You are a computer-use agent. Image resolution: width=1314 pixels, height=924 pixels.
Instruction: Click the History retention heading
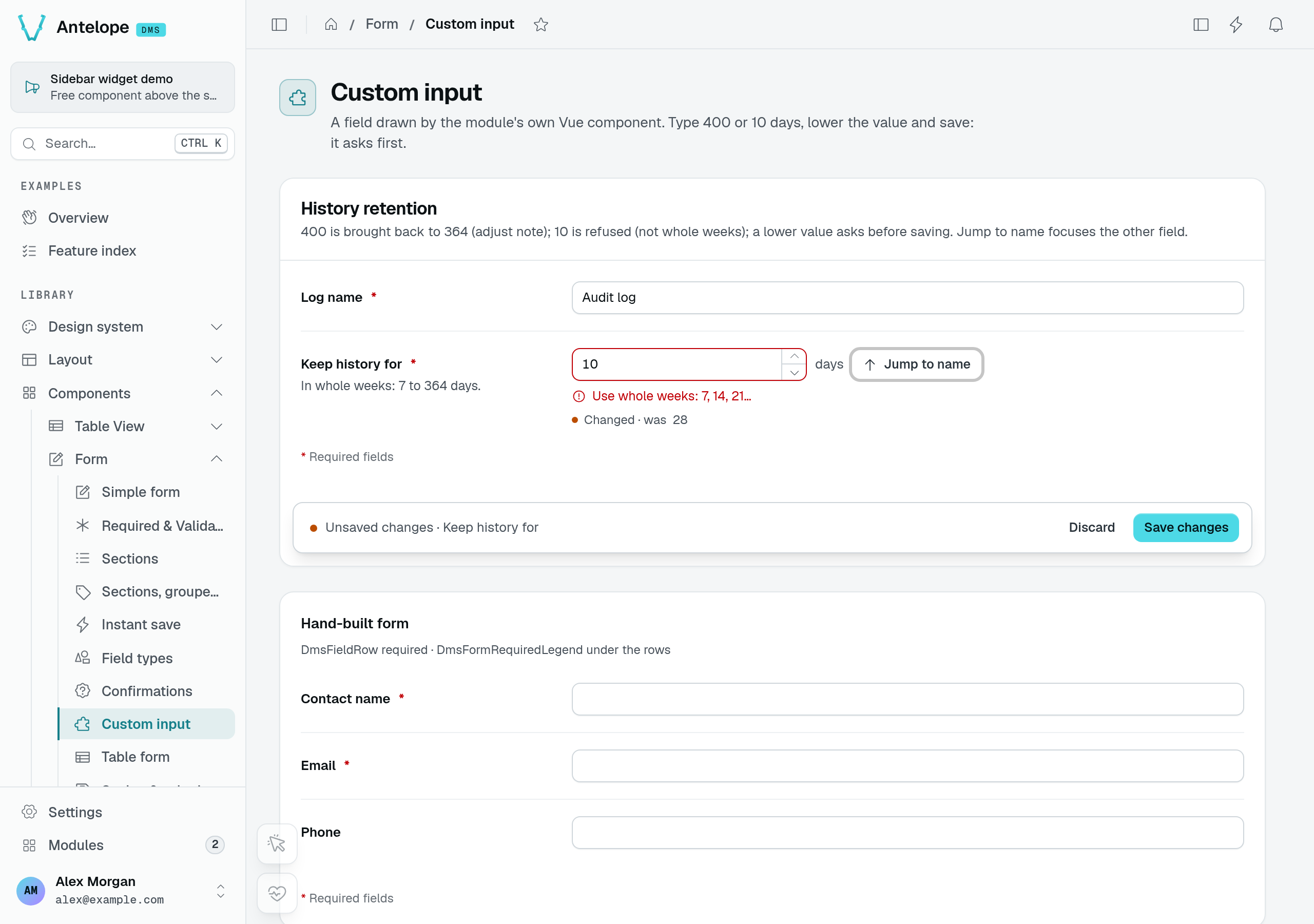[369, 208]
